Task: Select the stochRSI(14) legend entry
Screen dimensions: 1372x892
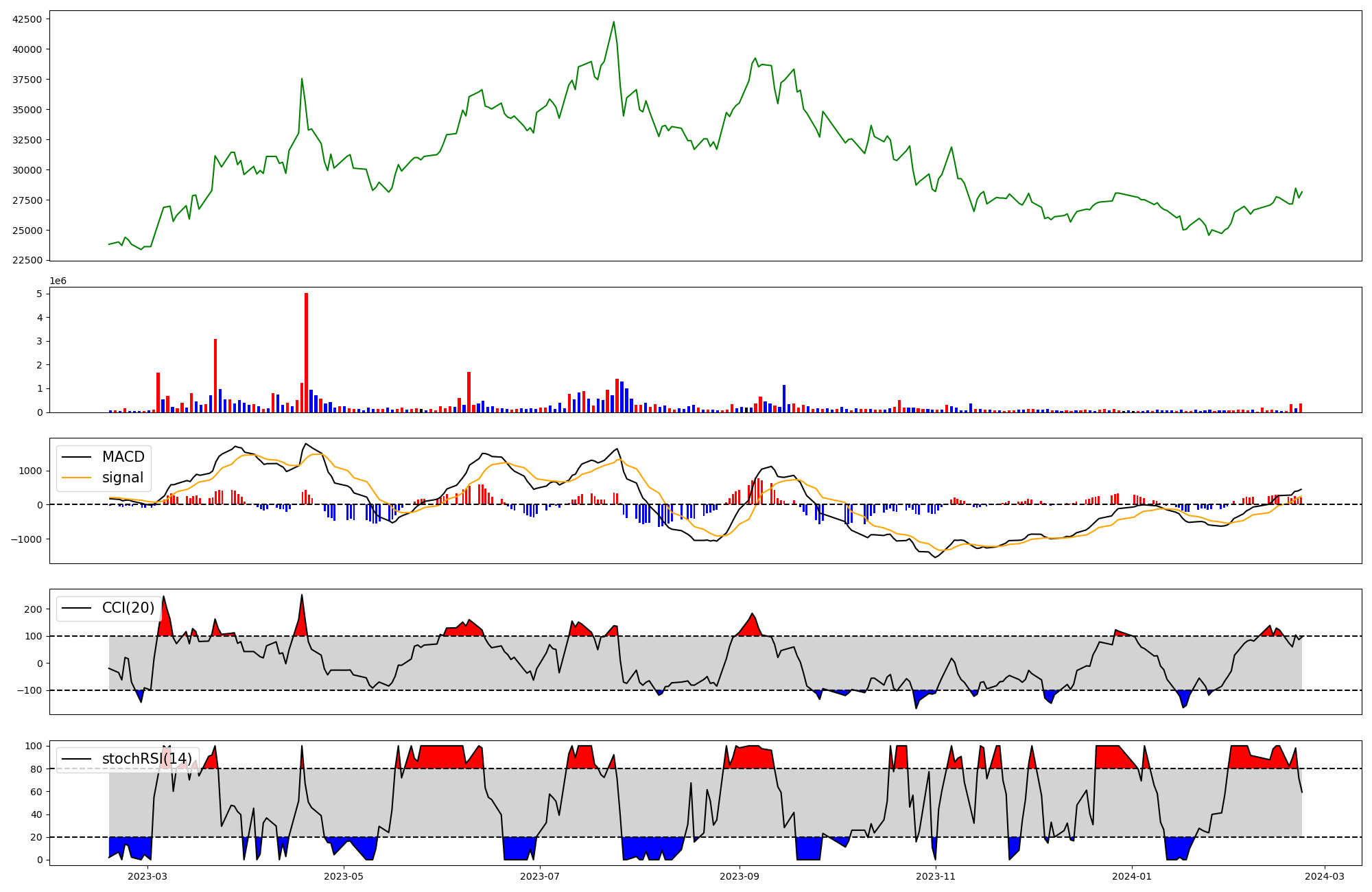Action: [x=146, y=759]
